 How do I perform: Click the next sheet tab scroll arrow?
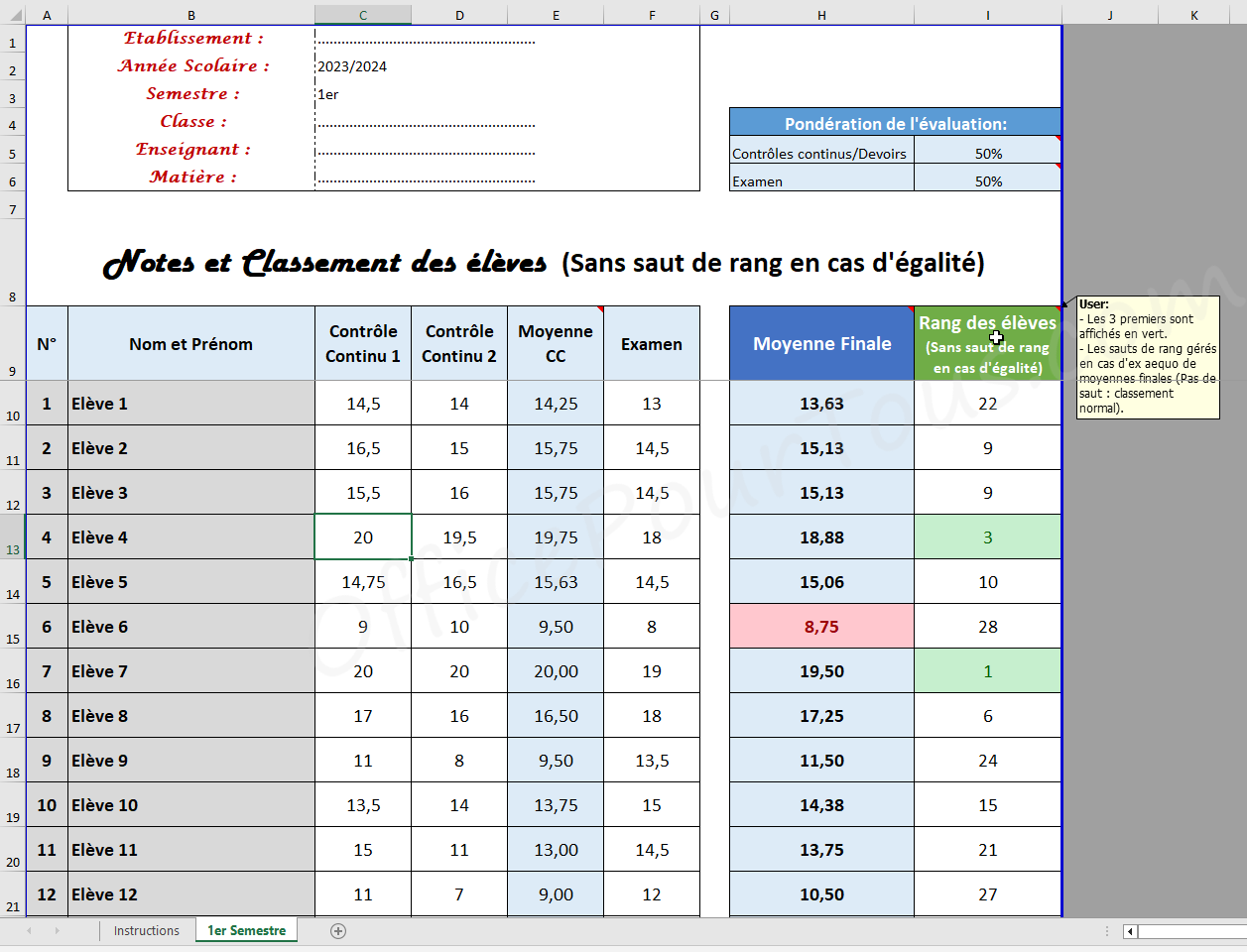57,931
